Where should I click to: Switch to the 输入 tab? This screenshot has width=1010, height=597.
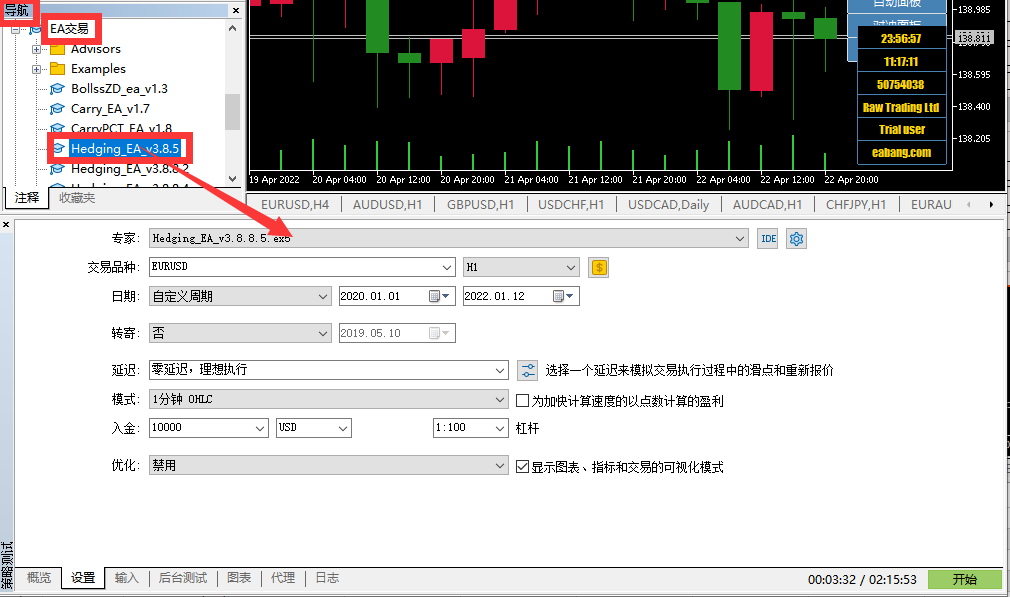127,578
